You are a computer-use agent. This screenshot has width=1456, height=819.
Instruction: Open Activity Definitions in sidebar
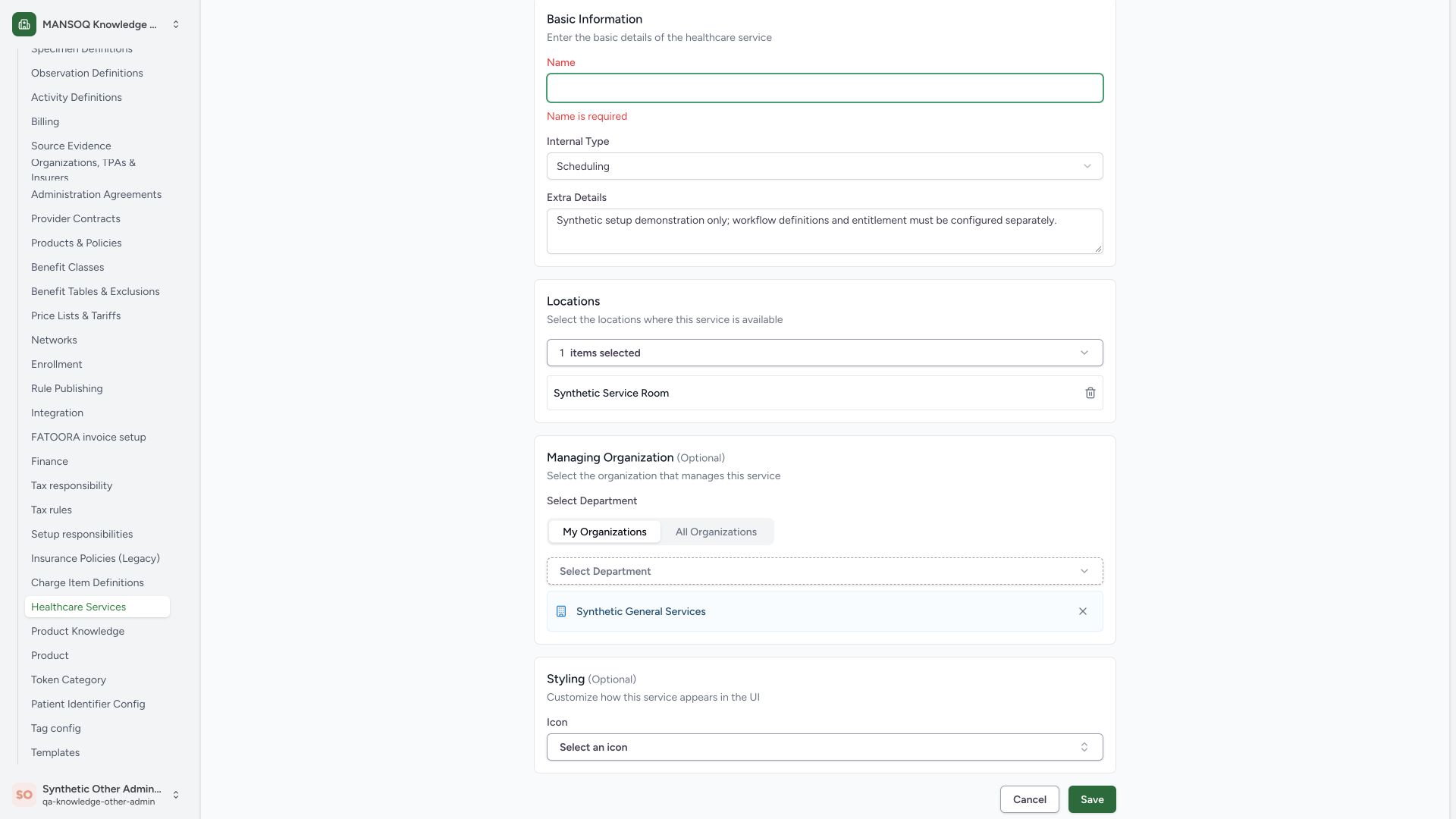tap(97, 97)
